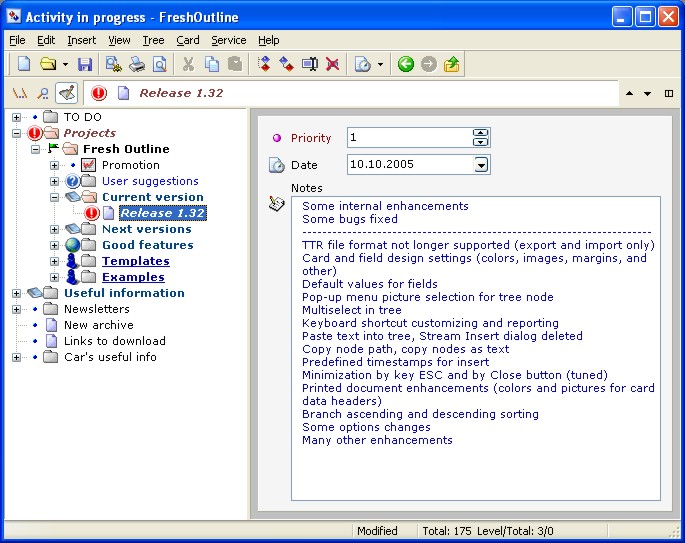Select the Release 1.32 tree item

pyautogui.click(x=163, y=213)
